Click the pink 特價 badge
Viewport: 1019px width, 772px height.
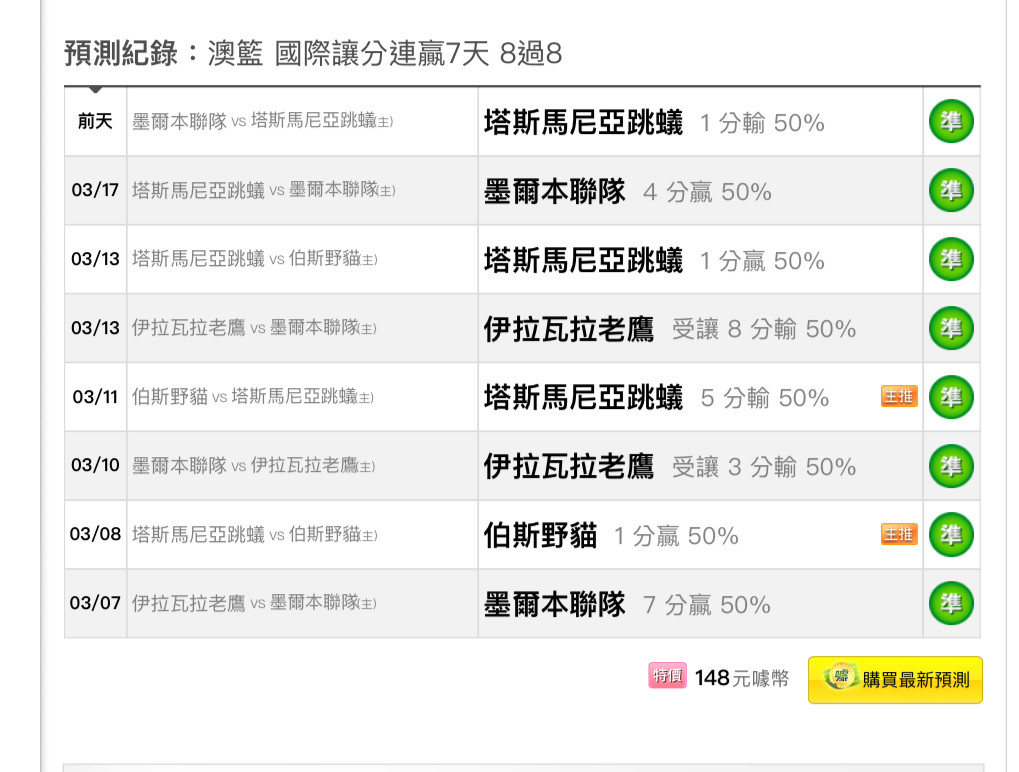pos(667,676)
